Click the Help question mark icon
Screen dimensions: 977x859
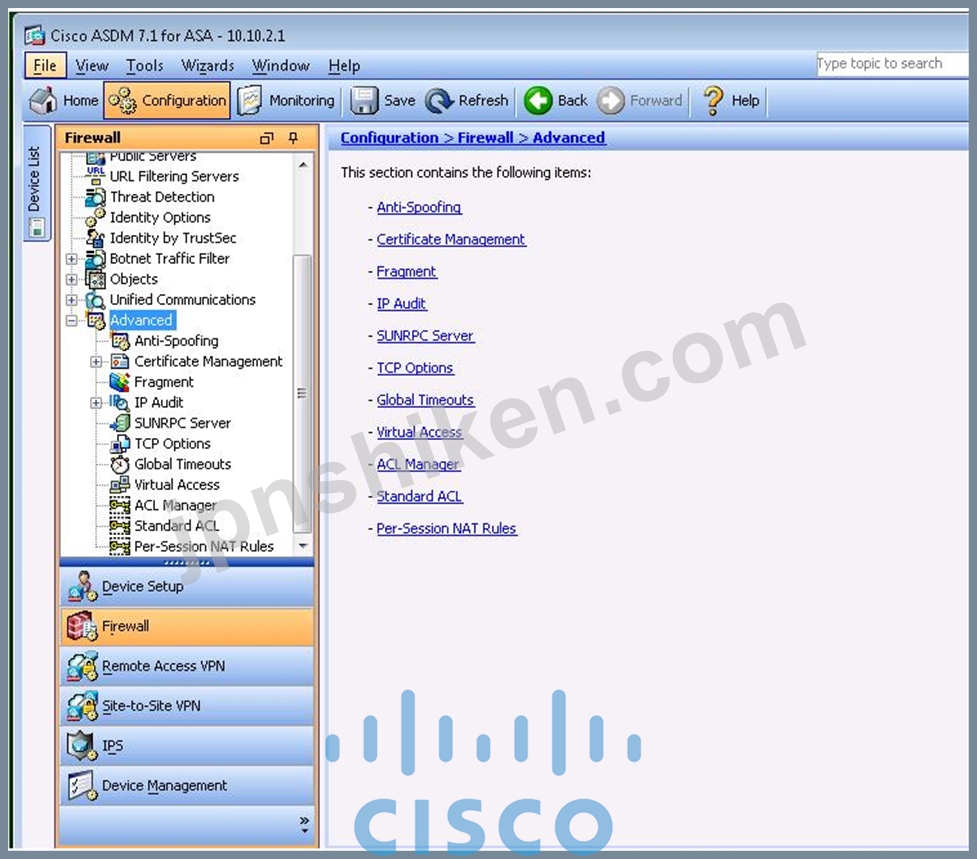713,100
